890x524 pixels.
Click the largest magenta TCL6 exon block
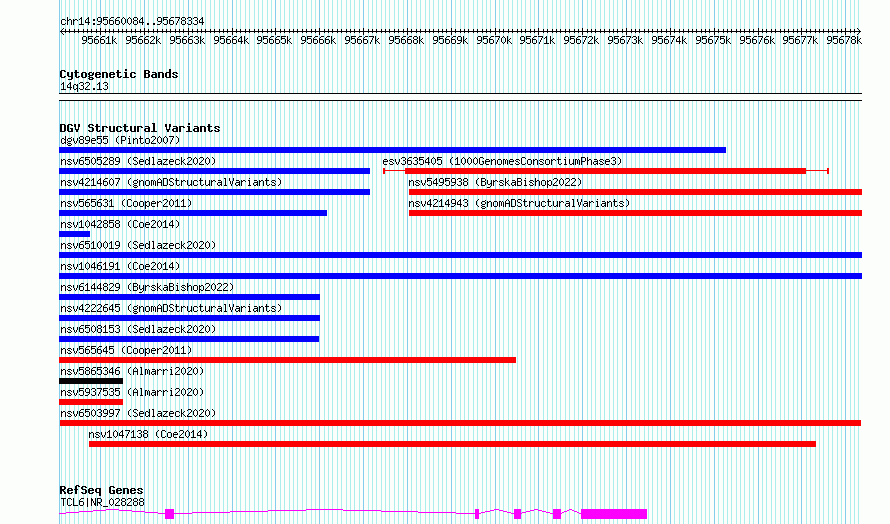(x=614, y=514)
